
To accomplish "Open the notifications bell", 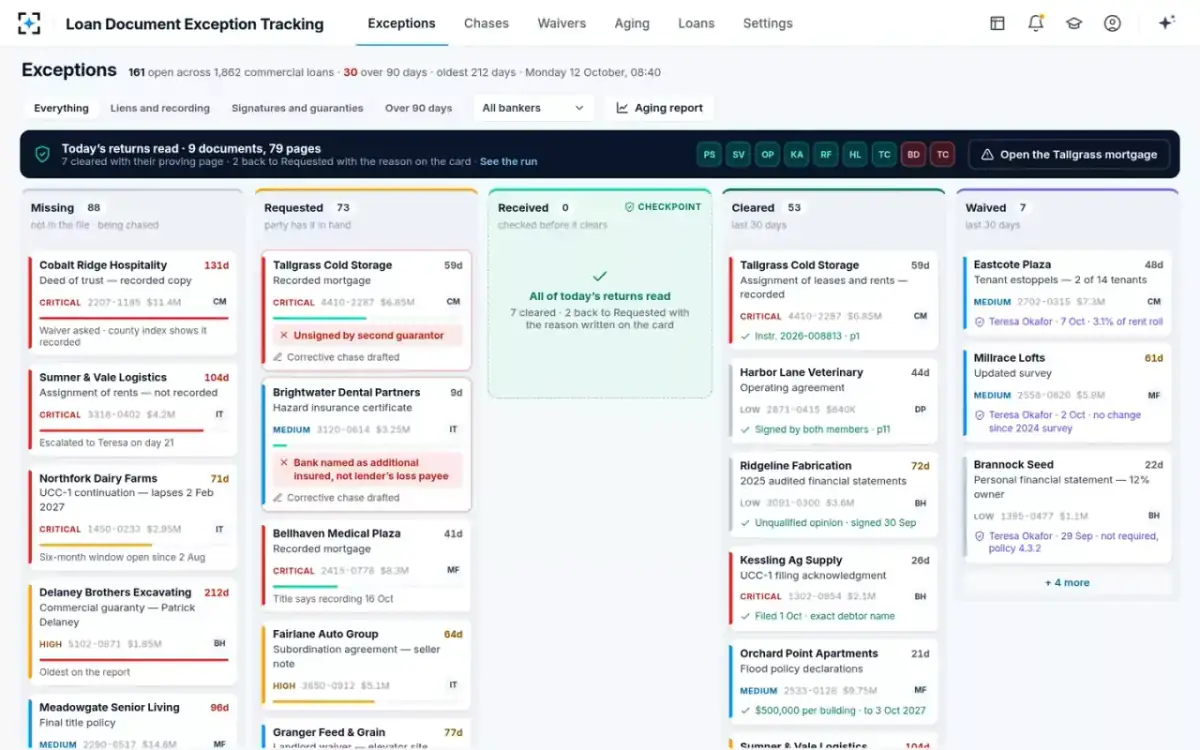I will tap(1036, 23).
